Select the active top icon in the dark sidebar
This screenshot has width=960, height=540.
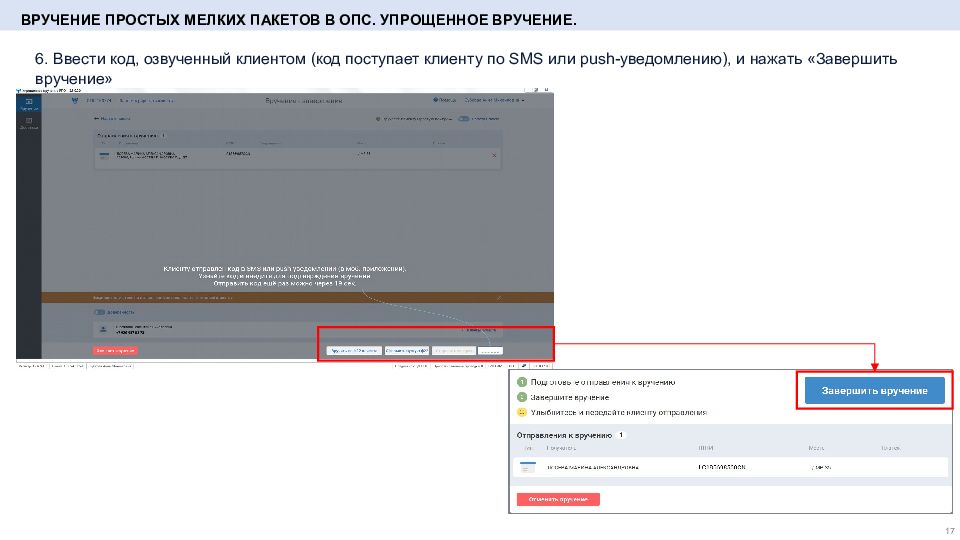29,104
